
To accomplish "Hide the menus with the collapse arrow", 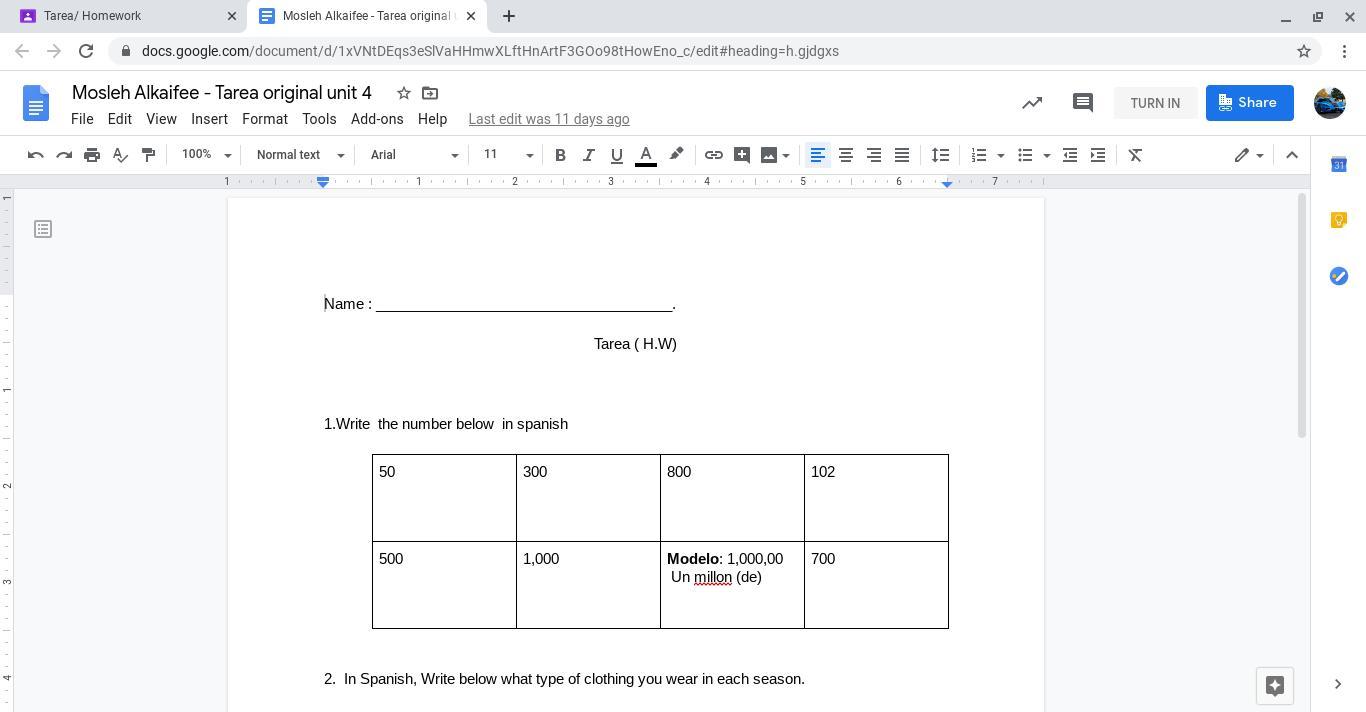I will pyautogui.click(x=1291, y=155).
